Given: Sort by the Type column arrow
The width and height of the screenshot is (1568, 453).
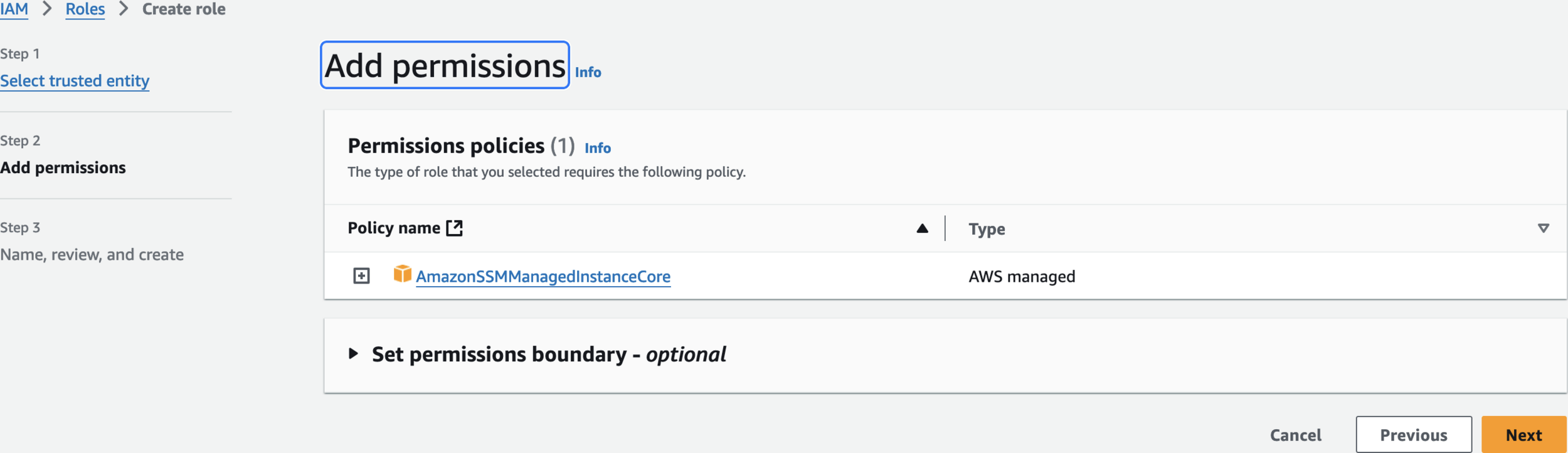Looking at the screenshot, I should [1543, 228].
